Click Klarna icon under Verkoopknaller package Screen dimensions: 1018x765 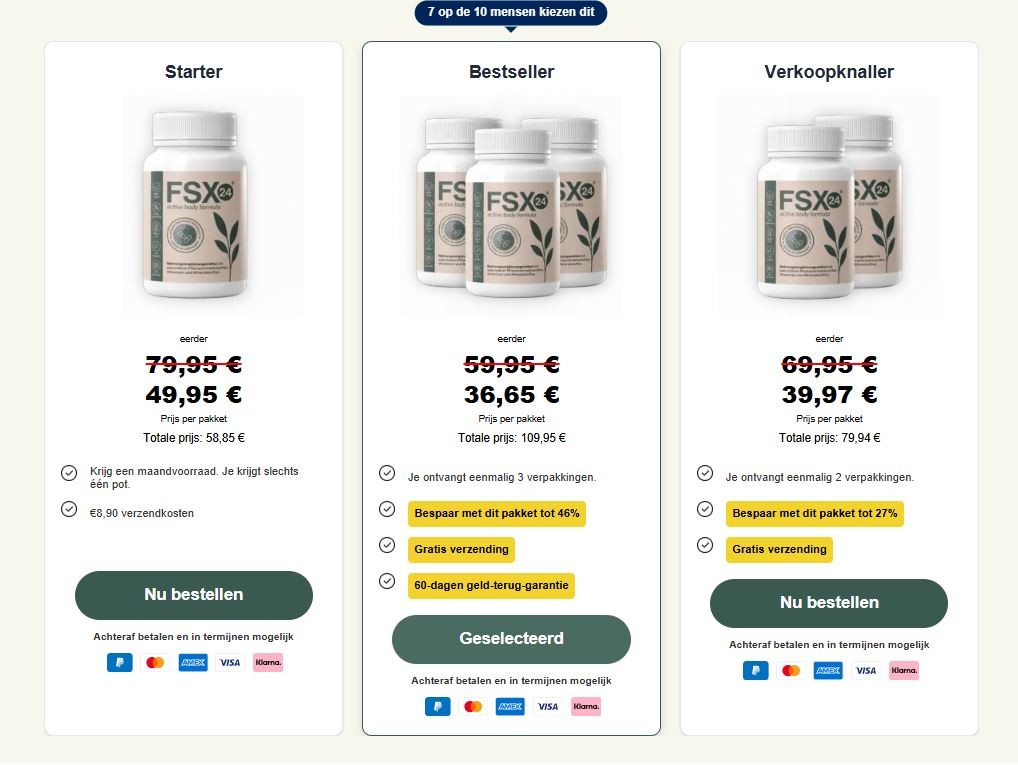[x=904, y=670]
